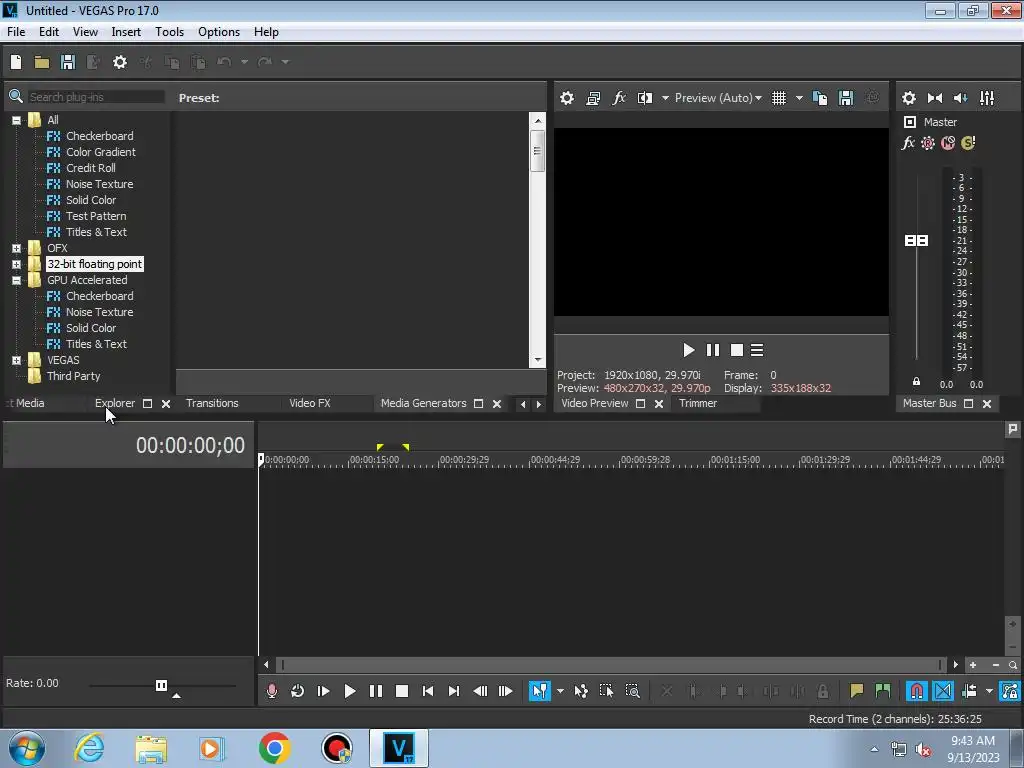This screenshot has width=1024, height=768.
Task: Select Color Gradient generator
Action: [101, 152]
